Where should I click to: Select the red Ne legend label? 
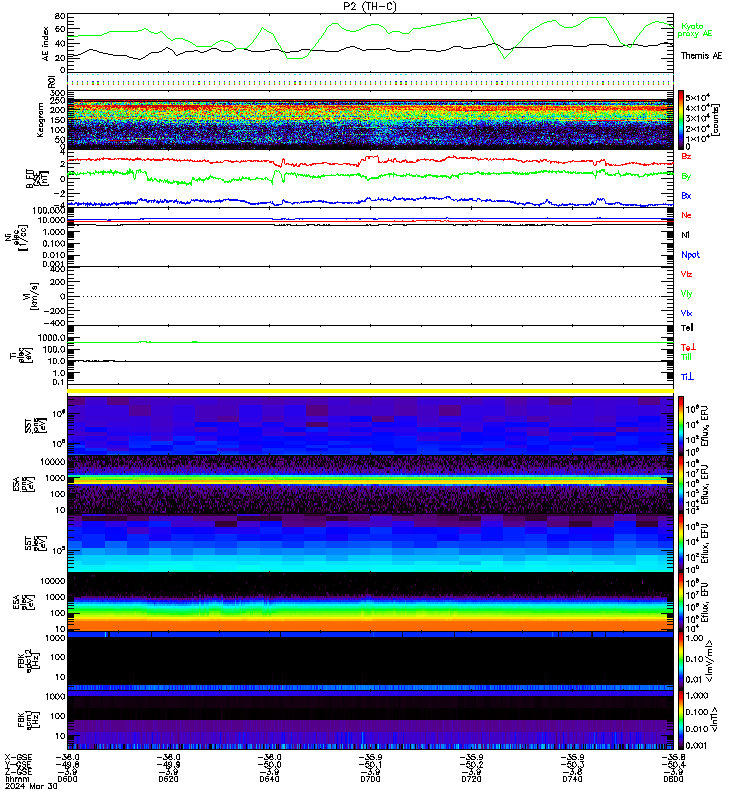[x=686, y=215]
